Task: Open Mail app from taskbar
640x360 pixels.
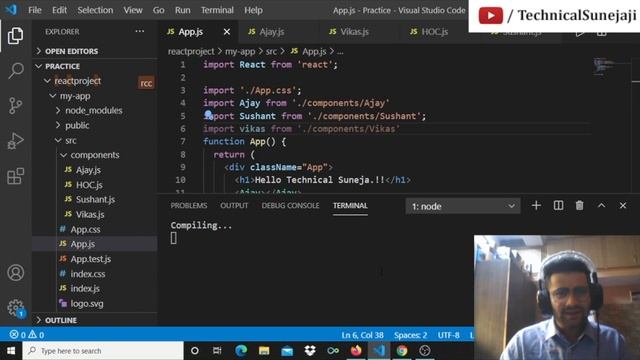Action: tap(287, 351)
